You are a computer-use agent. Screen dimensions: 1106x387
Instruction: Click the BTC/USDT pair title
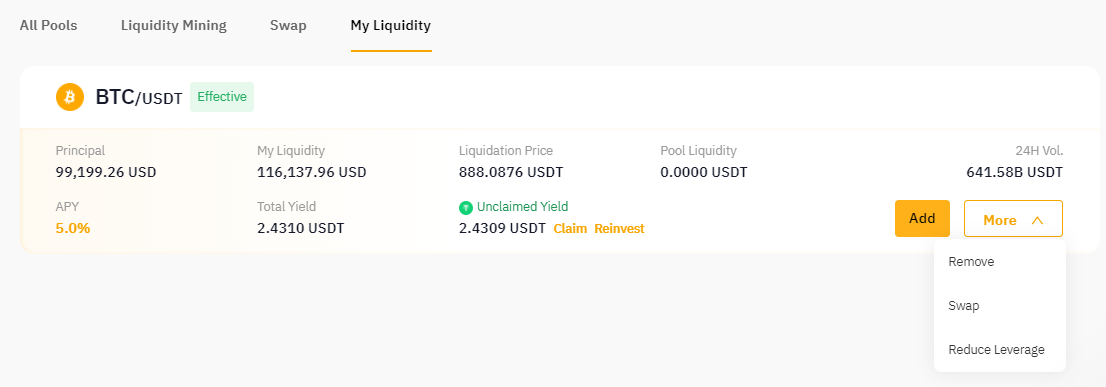point(139,97)
